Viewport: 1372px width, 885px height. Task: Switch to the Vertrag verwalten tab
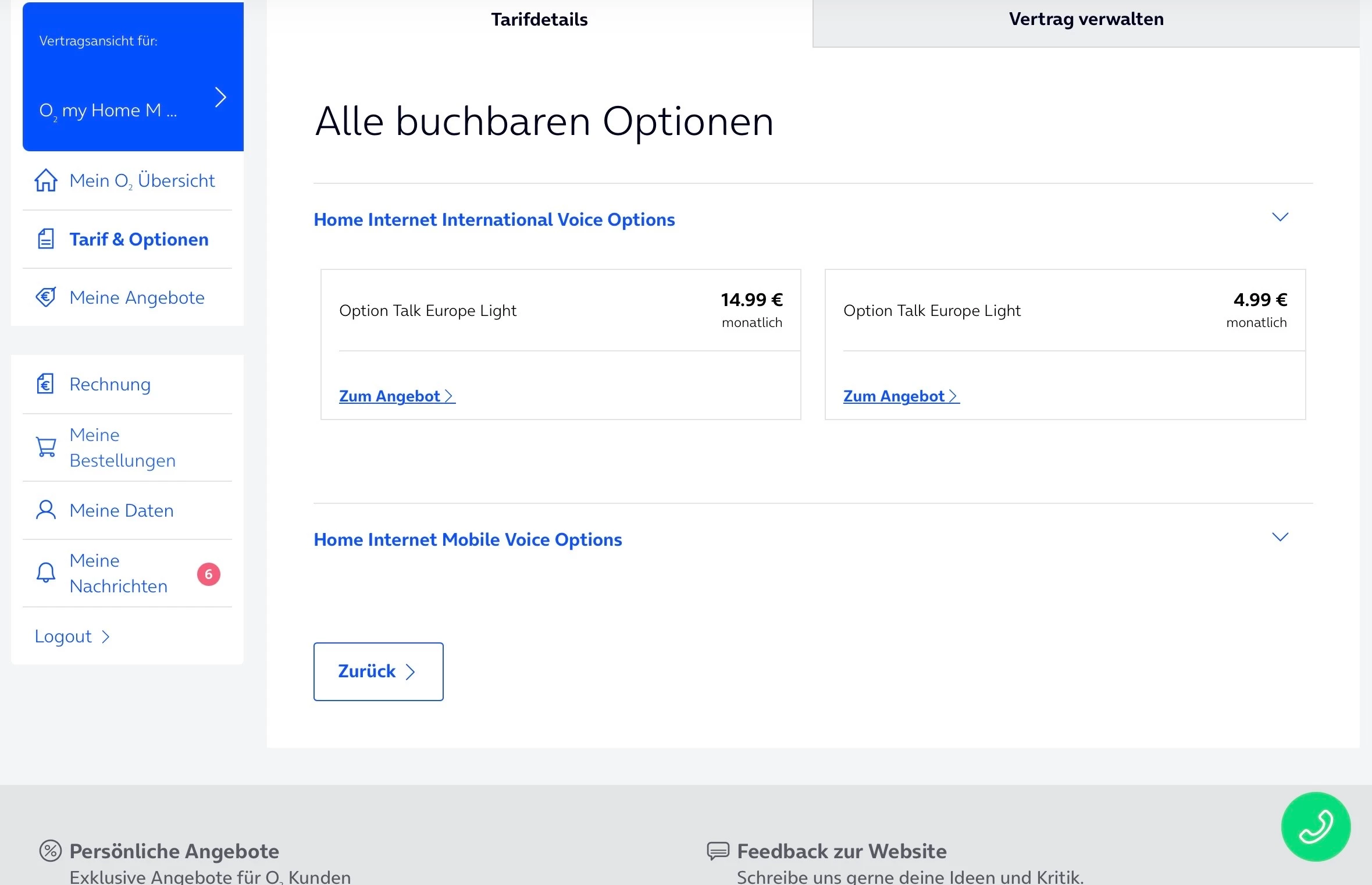tap(1086, 20)
